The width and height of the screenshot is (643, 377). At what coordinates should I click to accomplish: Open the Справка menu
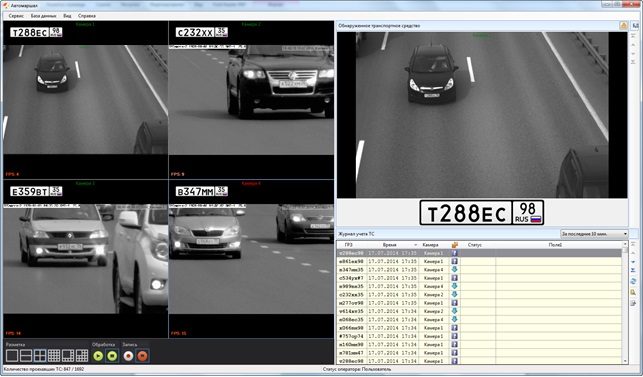87,16
